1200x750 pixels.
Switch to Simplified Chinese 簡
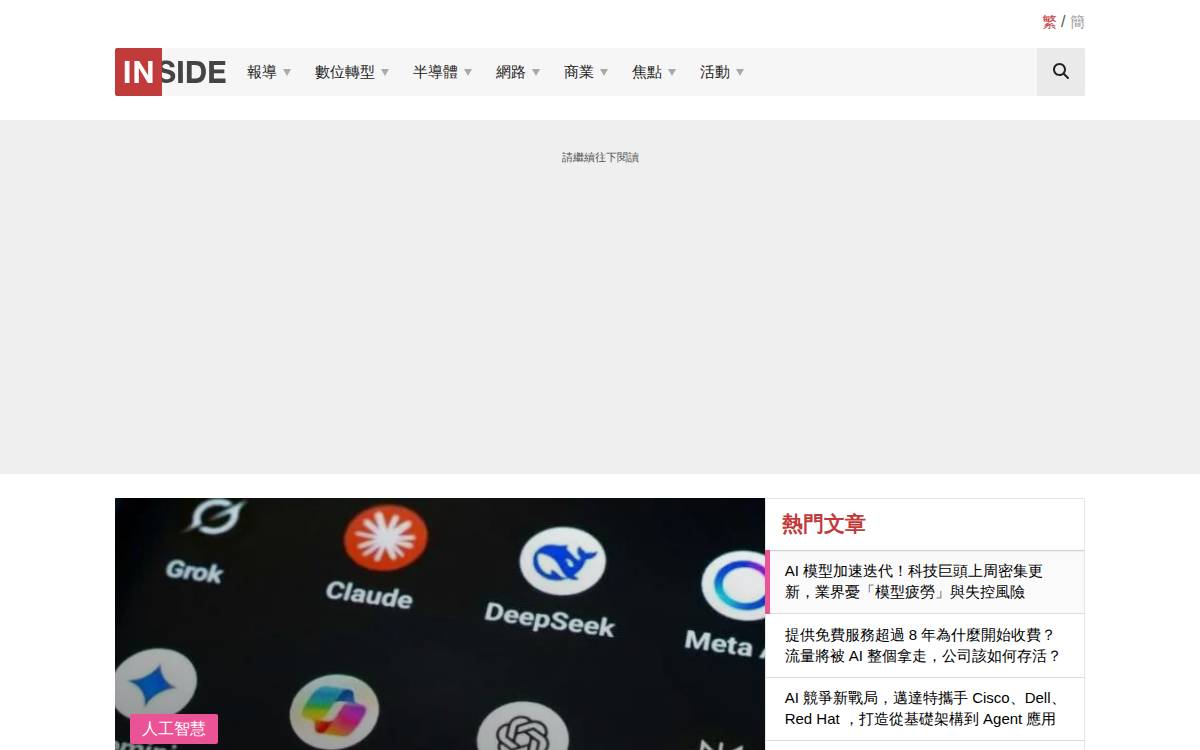click(1077, 22)
